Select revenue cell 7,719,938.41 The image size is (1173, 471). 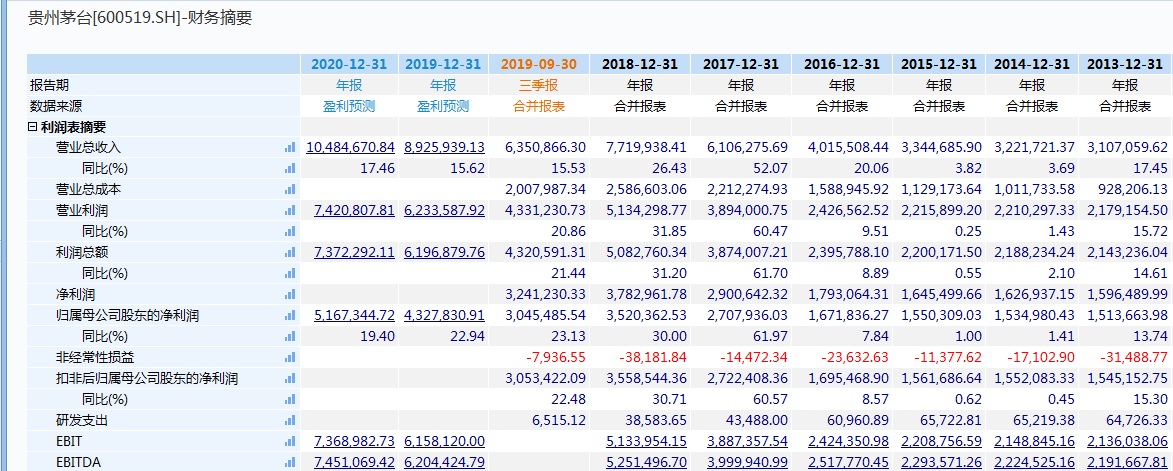point(646,148)
